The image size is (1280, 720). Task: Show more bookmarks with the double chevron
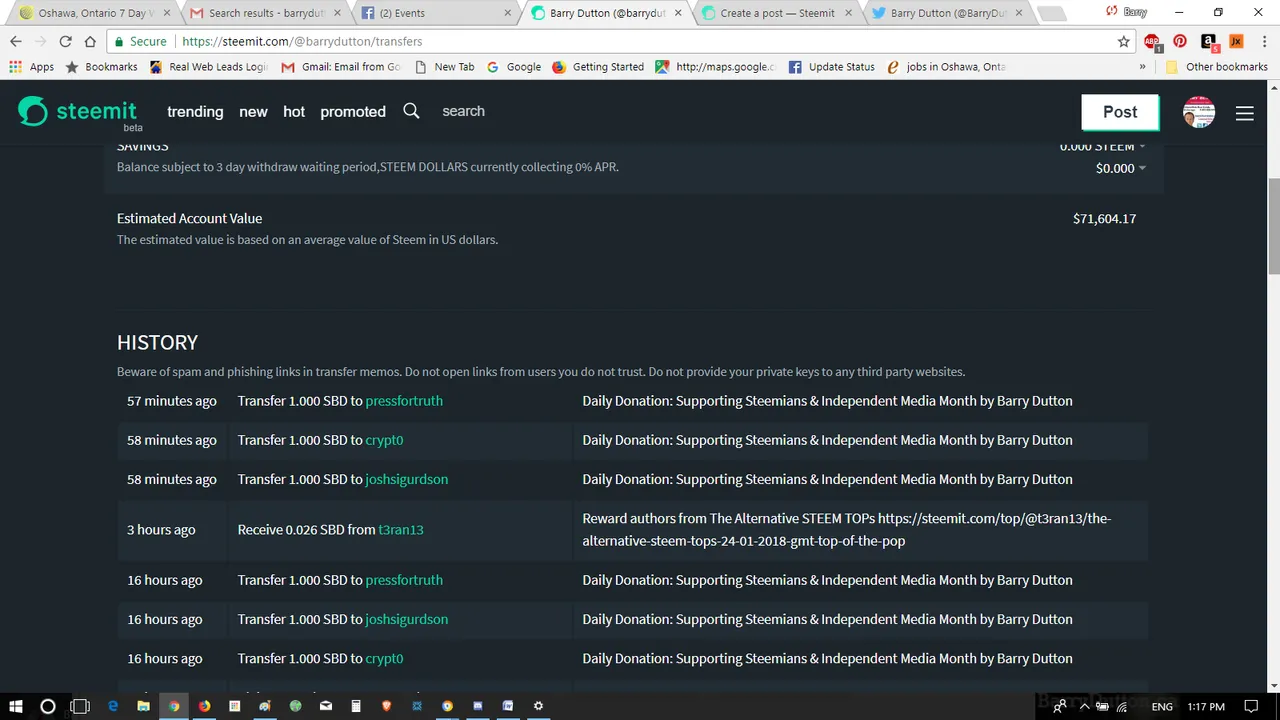coord(1142,67)
